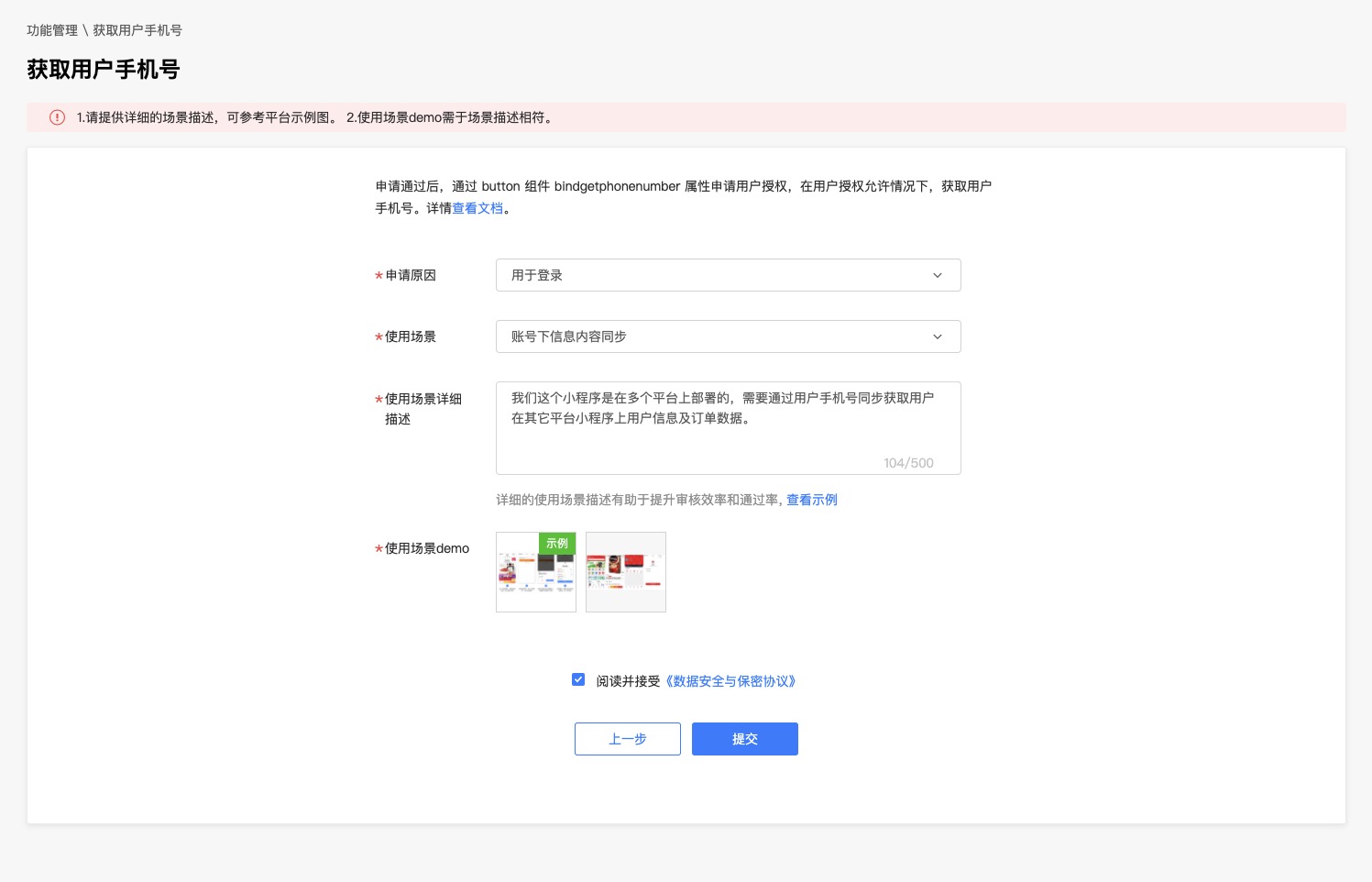Screen dimensions: 1372x882
Task: Focus the 使用场景详细描述 text area
Action: point(728,428)
